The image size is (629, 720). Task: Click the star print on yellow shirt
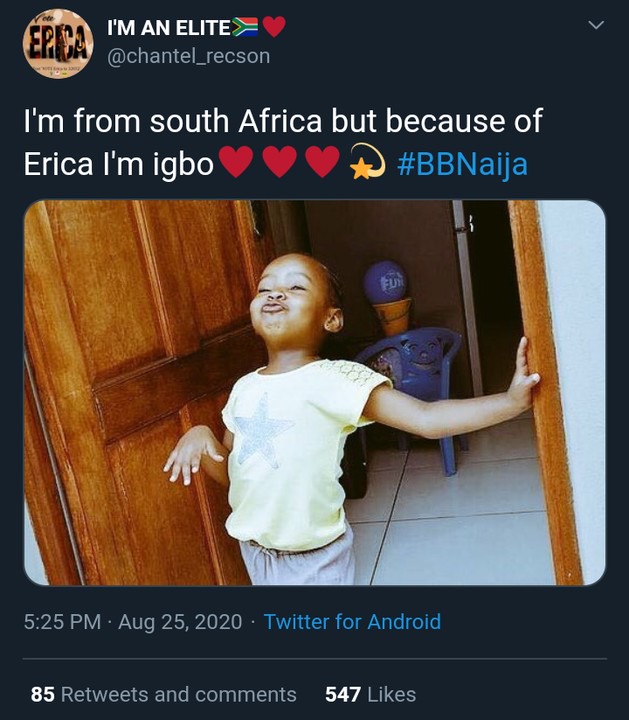tap(261, 430)
